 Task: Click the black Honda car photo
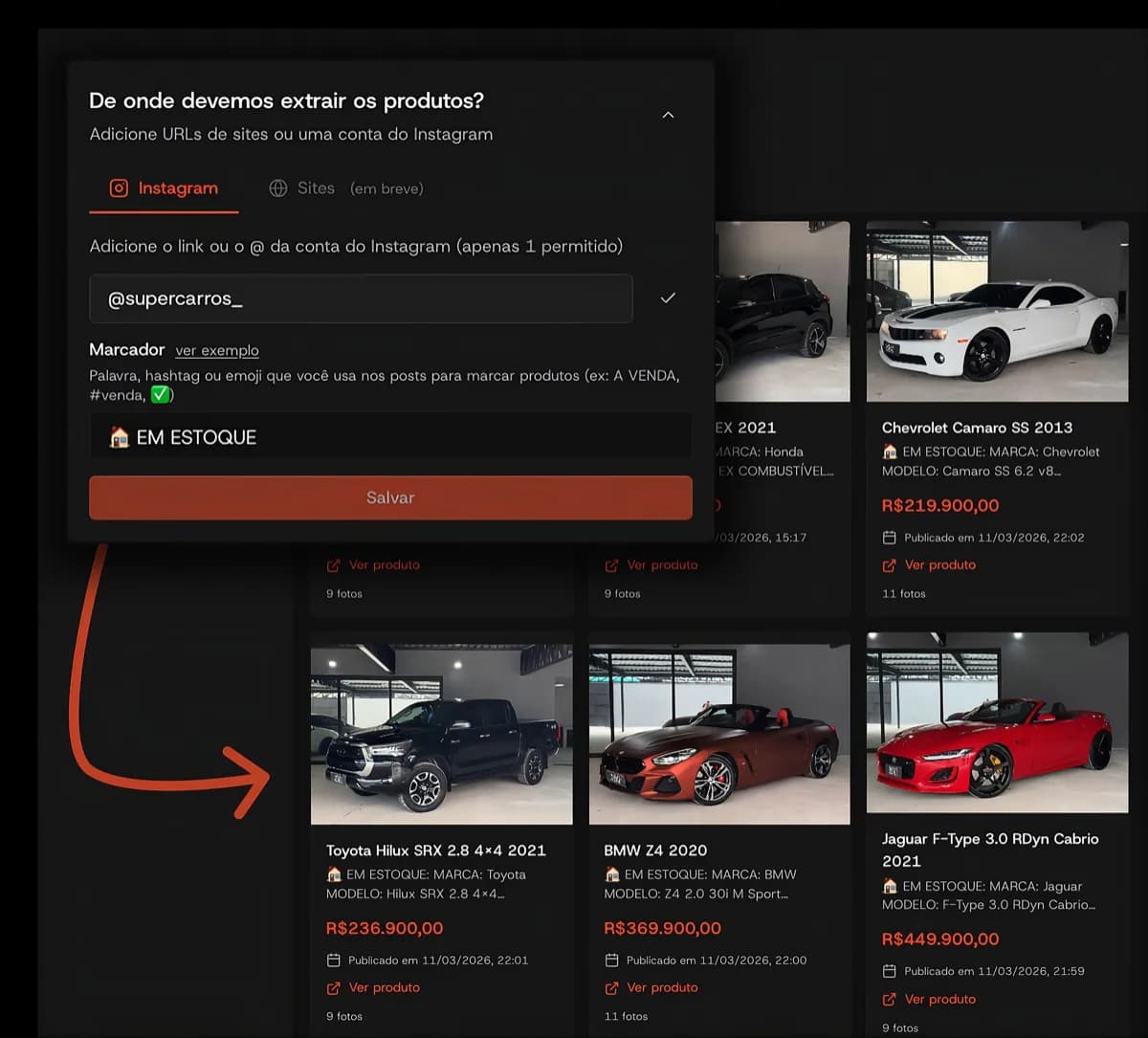(783, 311)
